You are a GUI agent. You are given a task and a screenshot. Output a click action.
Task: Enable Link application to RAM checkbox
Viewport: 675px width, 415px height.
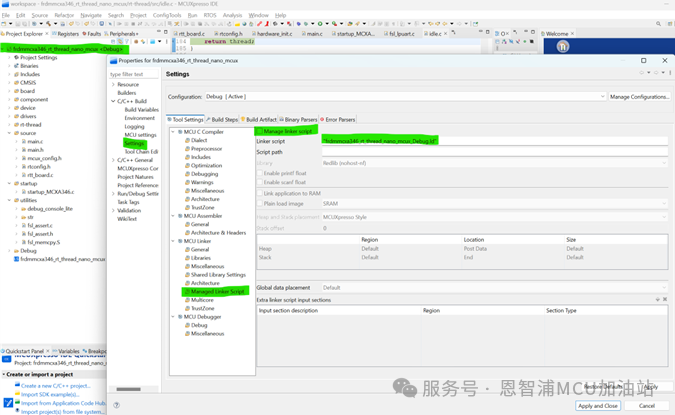(x=259, y=193)
